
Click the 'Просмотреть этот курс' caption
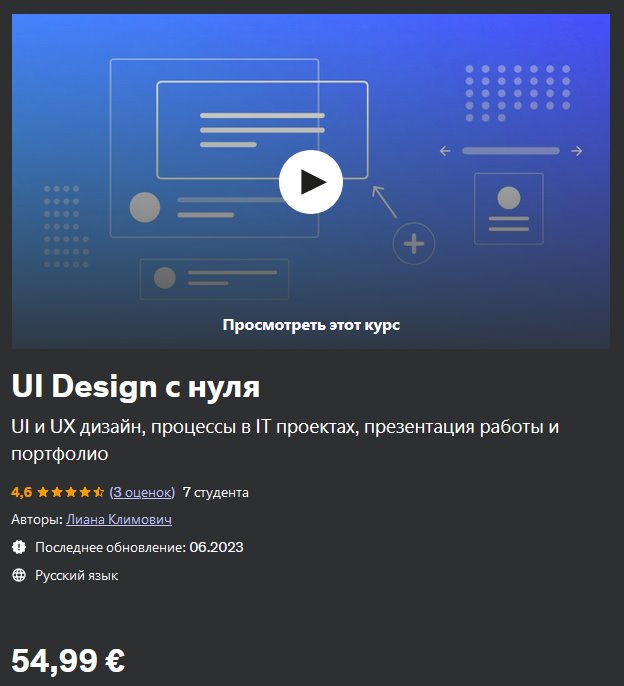click(x=311, y=325)
